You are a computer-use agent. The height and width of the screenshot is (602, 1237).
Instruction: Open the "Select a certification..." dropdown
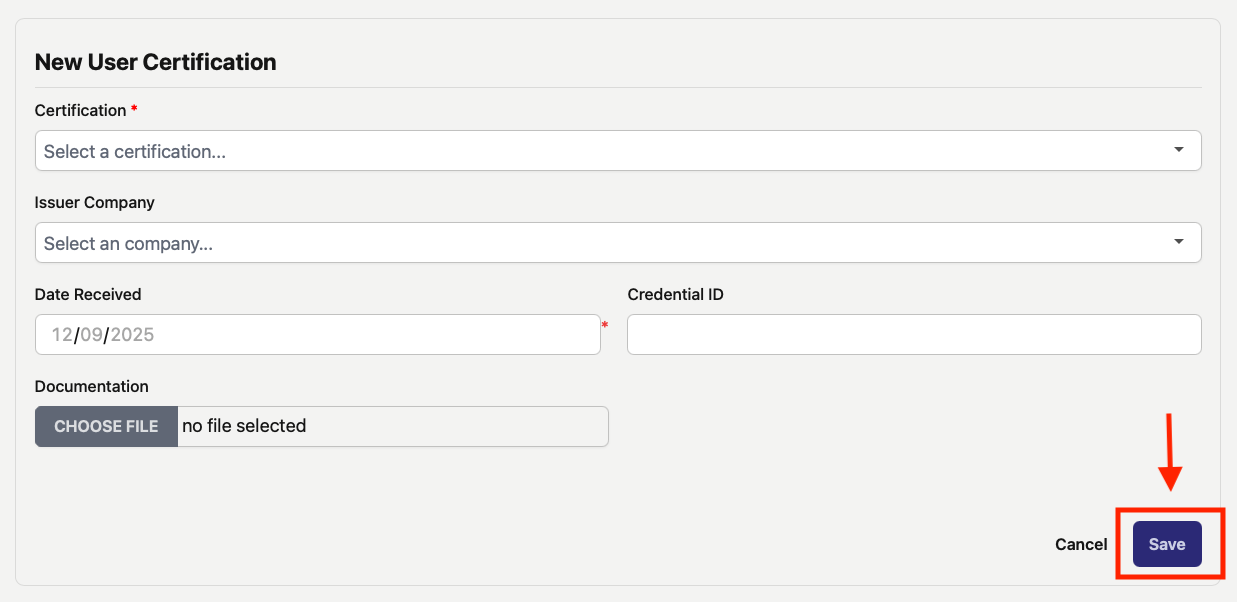point(618,151)
